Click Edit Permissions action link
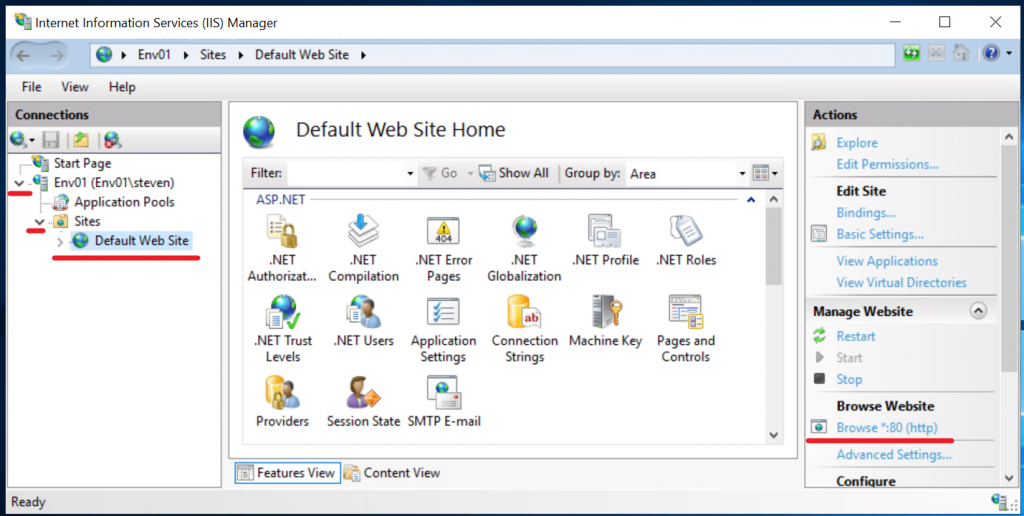1024x516 pixels. pyautogui.click(x=887, y=164)
